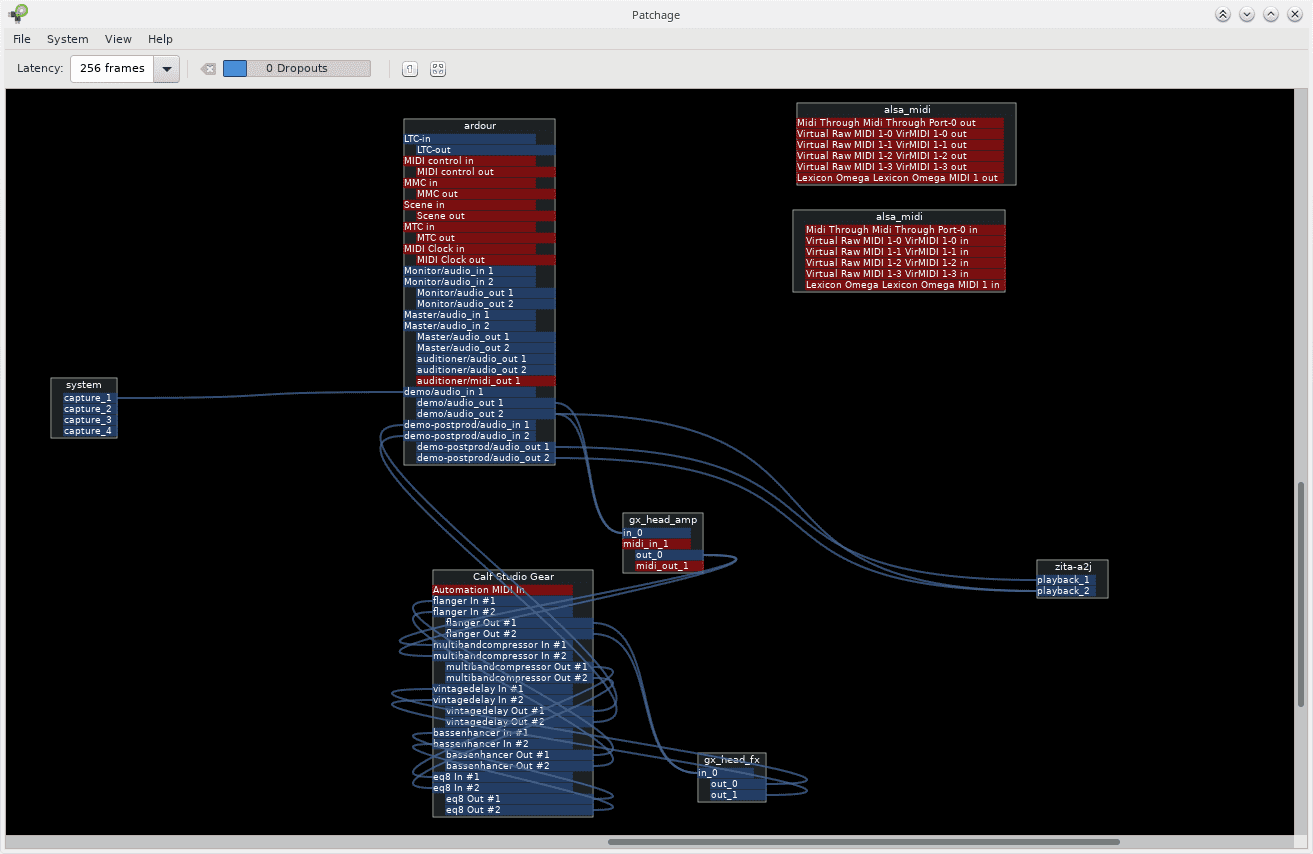Select system capture_2 port
This screenshot has width=1313, height=854.
pos(89,409)
